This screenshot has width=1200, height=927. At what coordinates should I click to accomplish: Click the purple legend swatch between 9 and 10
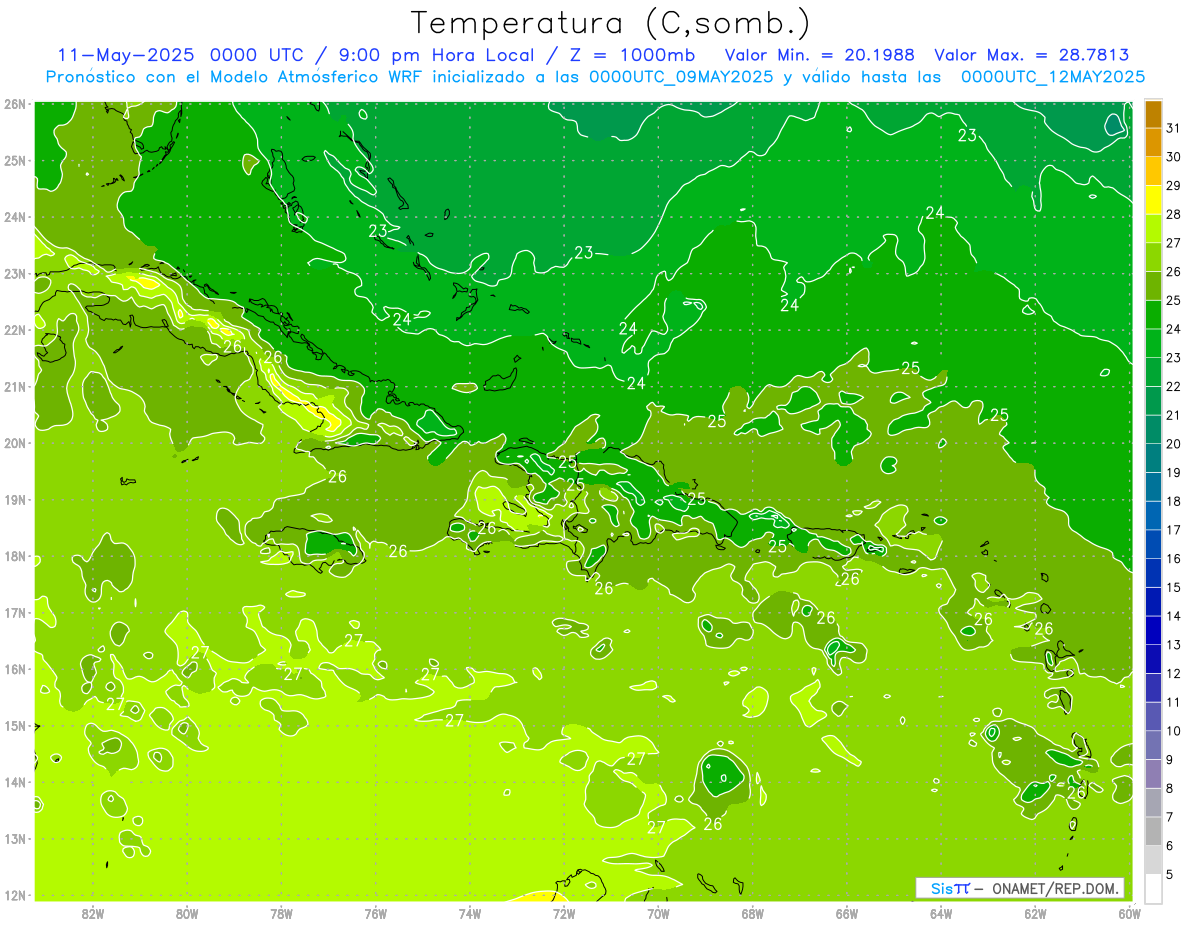point(1153,745)
